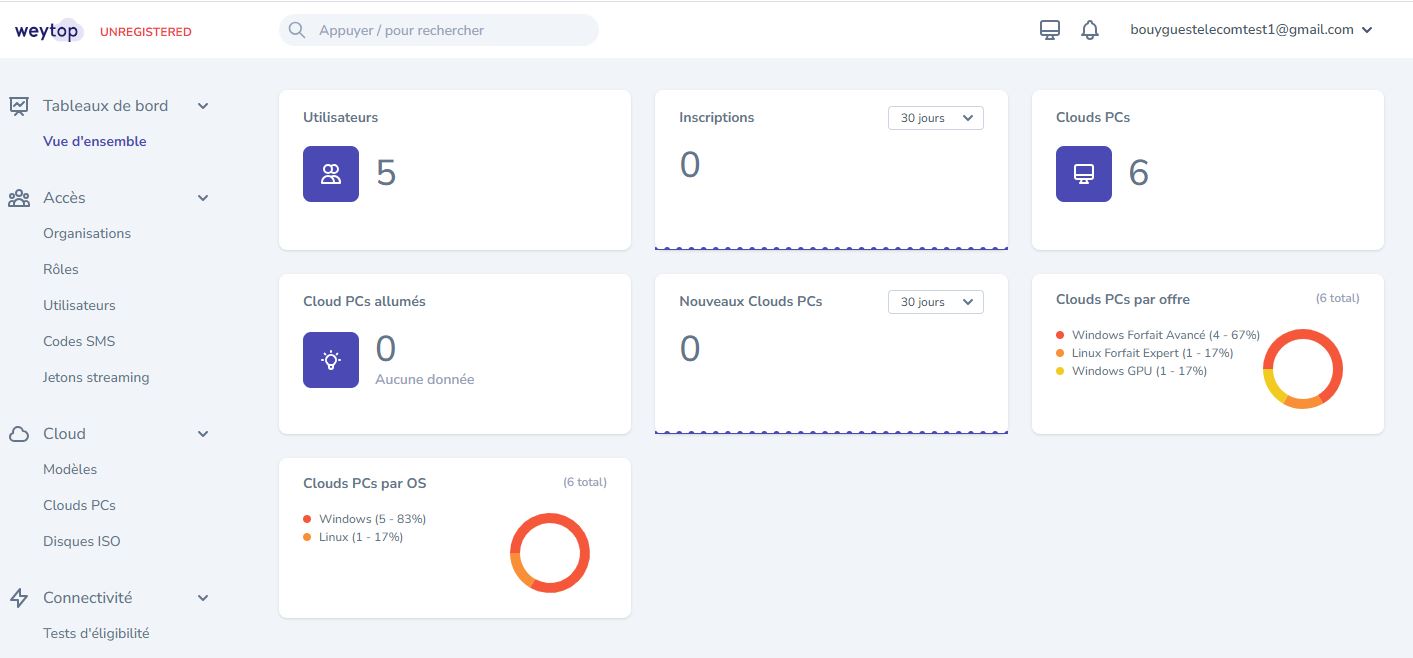Viewport: 1413px width, 658px height.
Task: Click the monitor icon in the top bar
Action: pyautogui.click(x=1049, y=29)
